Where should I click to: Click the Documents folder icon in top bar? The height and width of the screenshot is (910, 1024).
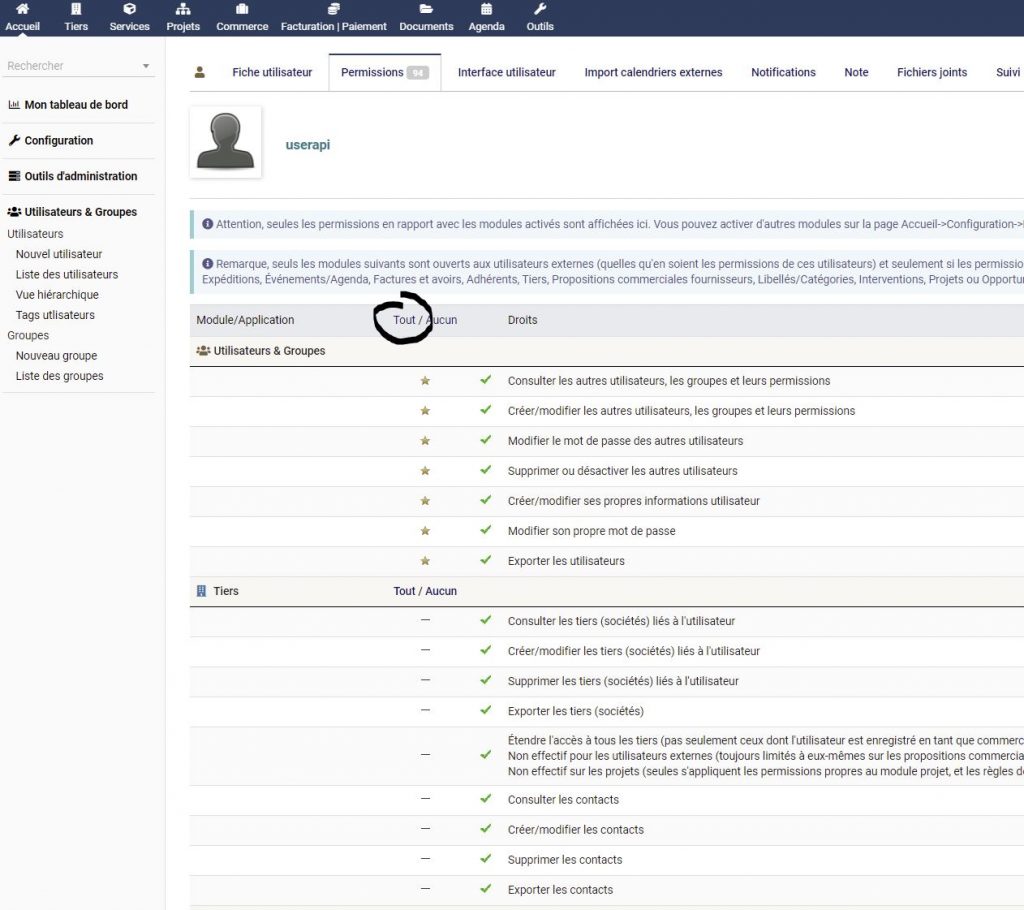coord(426,9)
